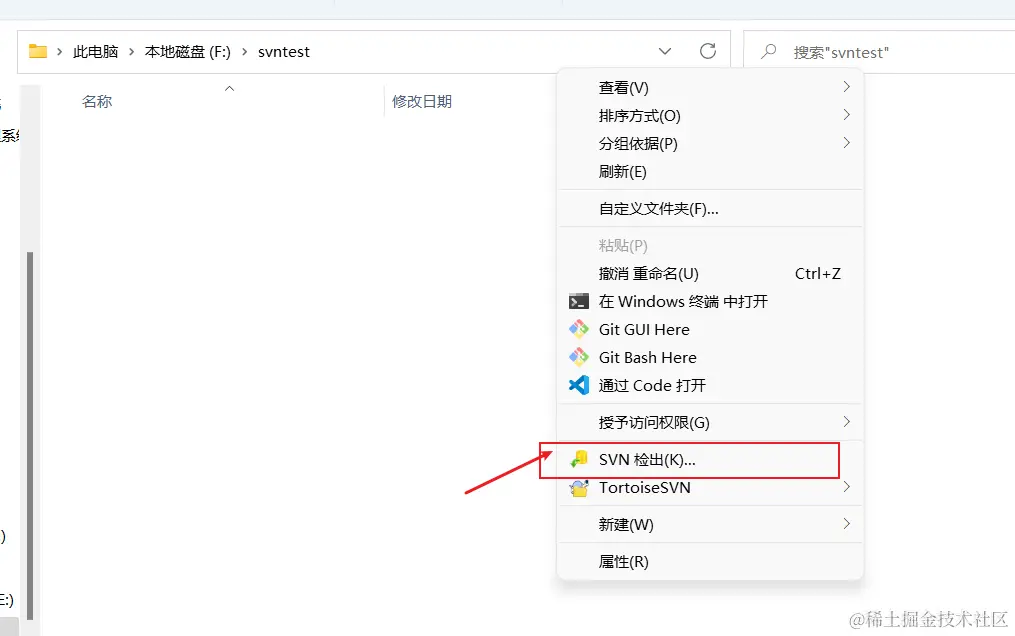Click the SVN checkout icon
Screen dimensions: 1015x636
point(579,459)
